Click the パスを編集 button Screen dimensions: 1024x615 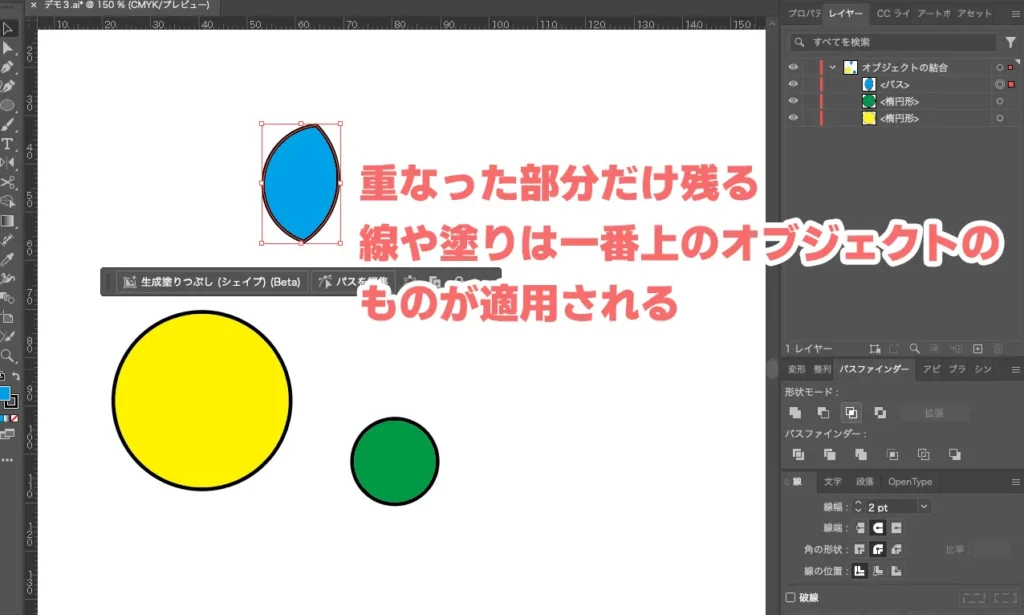point(355,281)
